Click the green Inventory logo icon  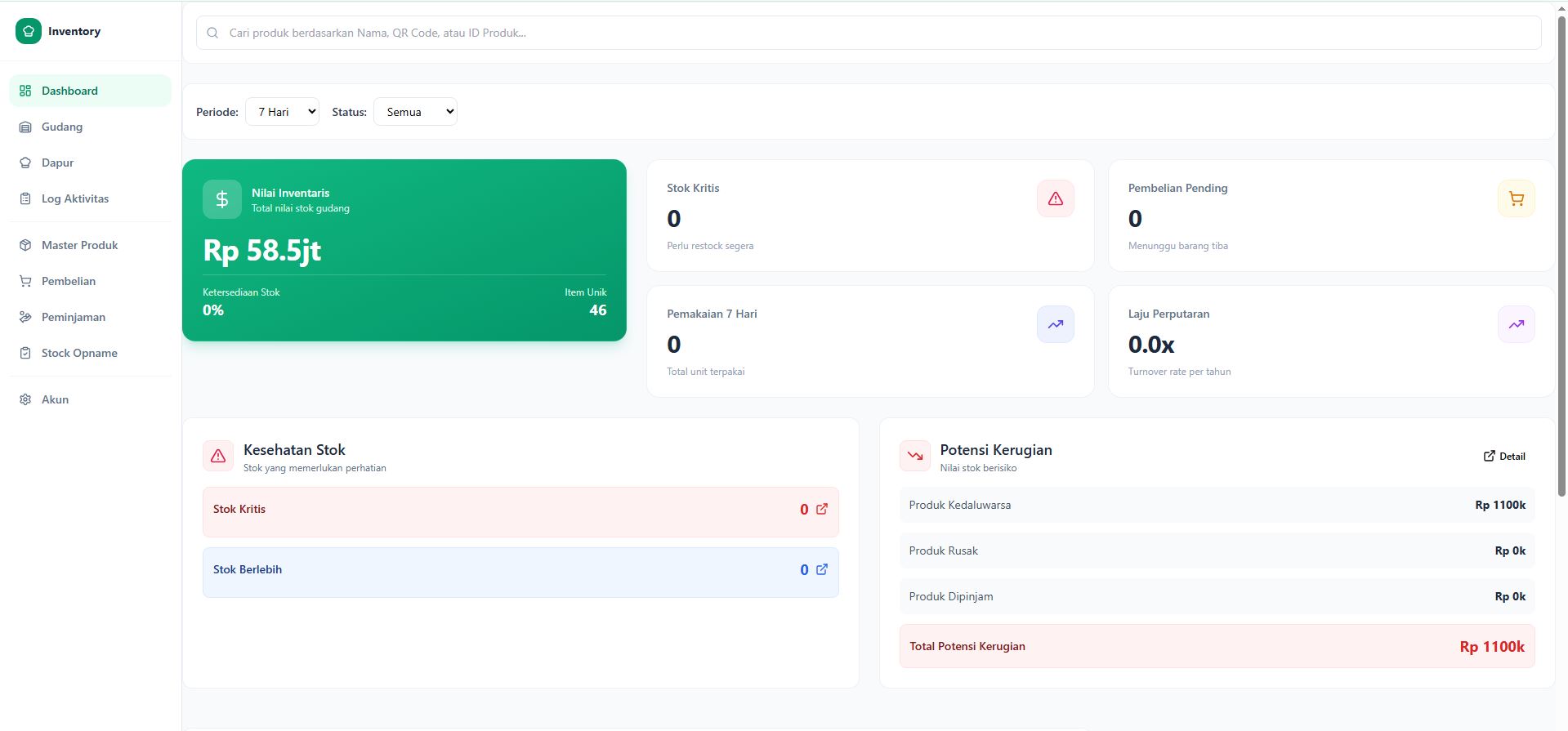pyautogui.click(x=29, y=31)
